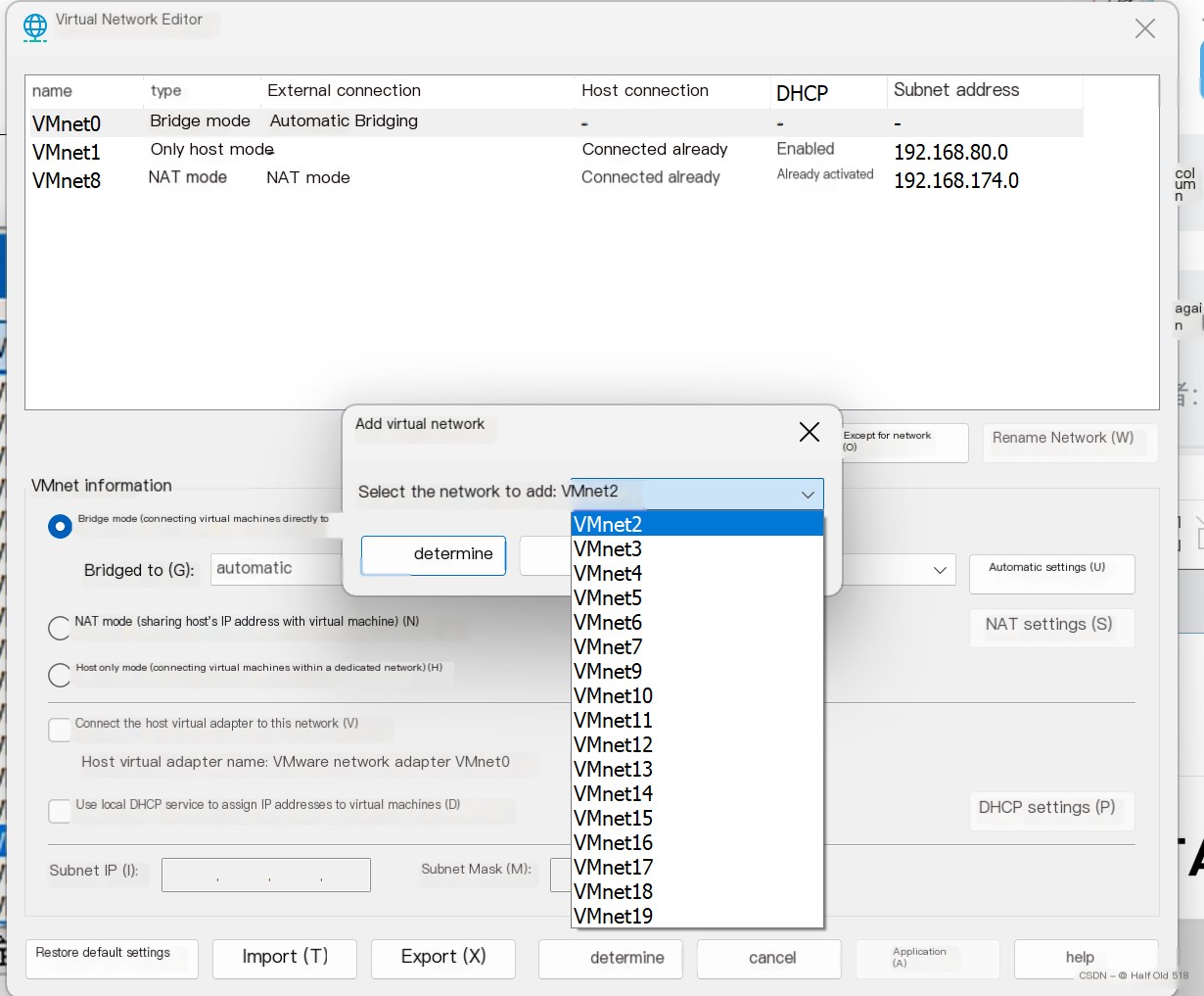
Task: Click Import (T) button
Action: point(285,959)
